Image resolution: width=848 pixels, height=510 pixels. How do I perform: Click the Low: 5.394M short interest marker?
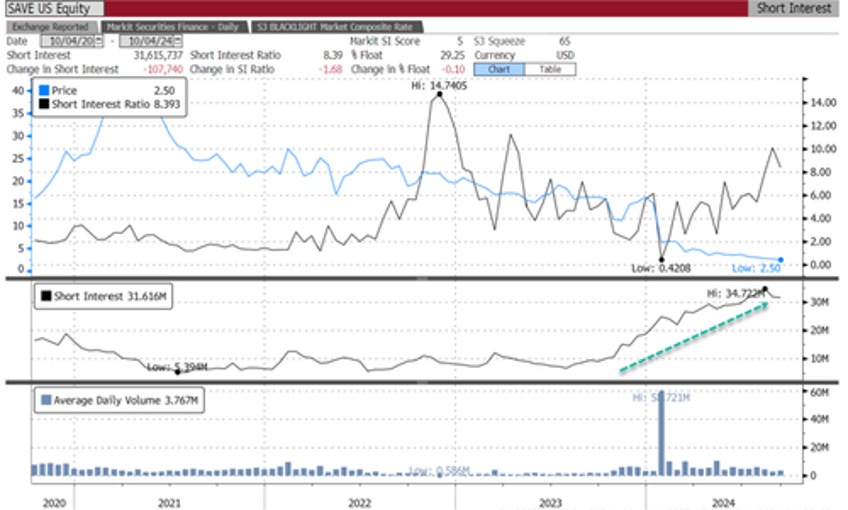[x=177, y=372]
